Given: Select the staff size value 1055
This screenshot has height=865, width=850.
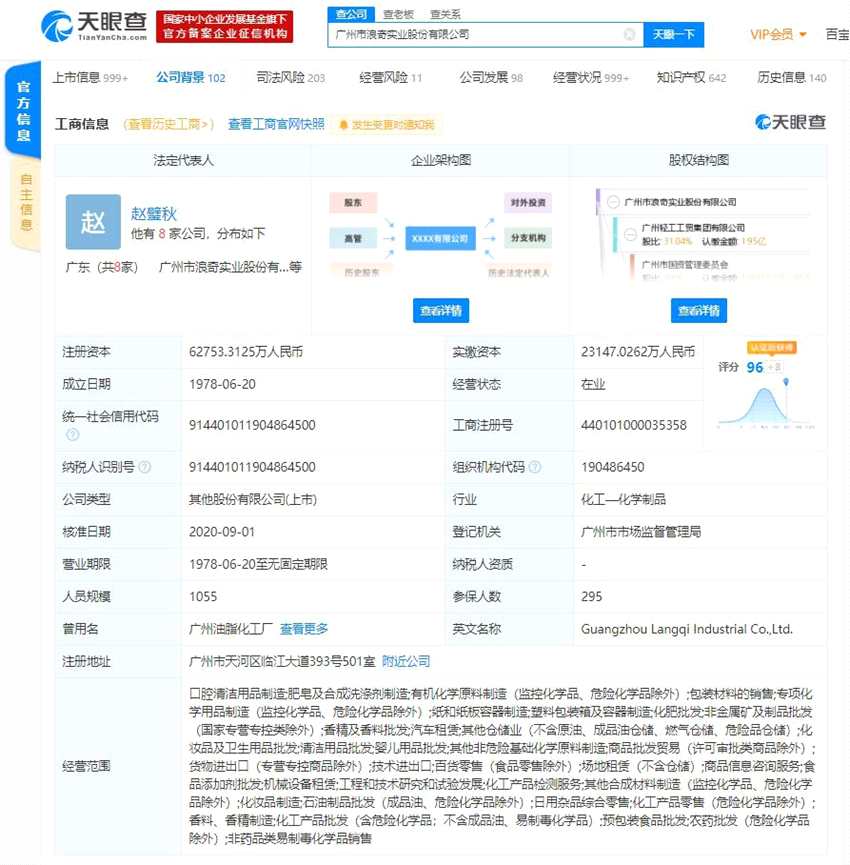Looking at the screenshot, I should click(203, 597).
